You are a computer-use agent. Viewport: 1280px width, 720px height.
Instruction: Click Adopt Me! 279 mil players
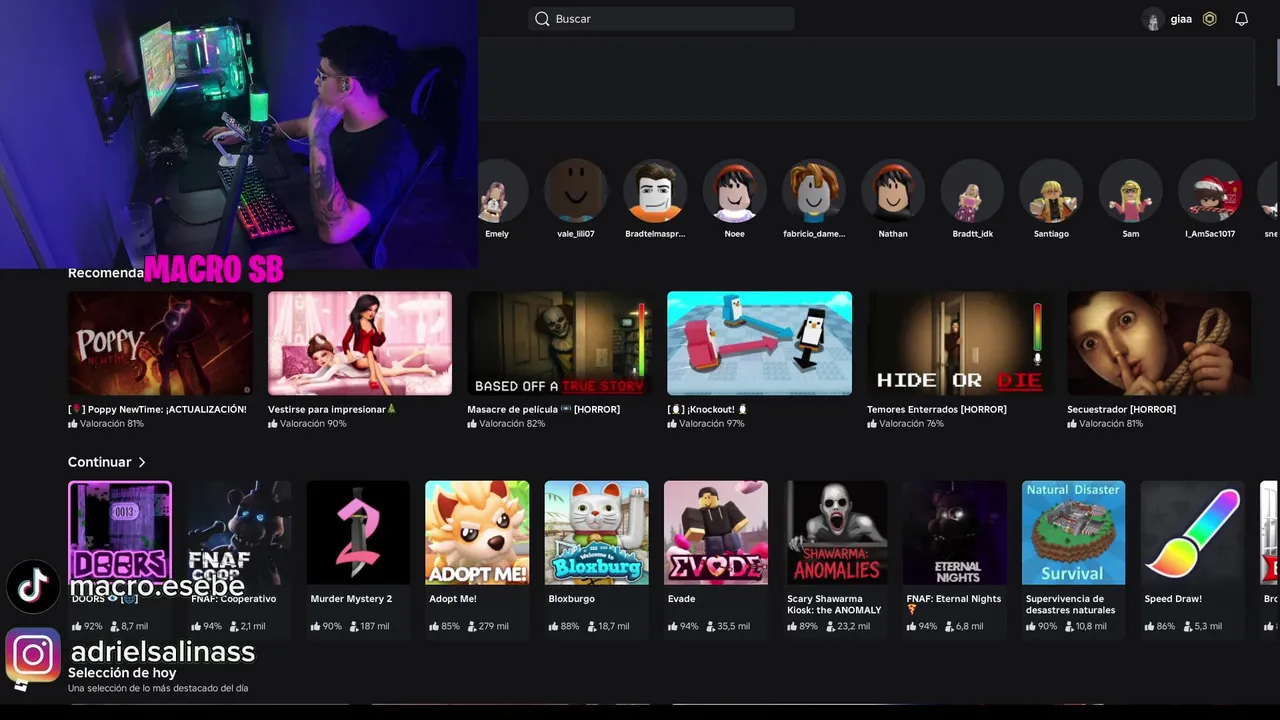(x=488, y=626)
